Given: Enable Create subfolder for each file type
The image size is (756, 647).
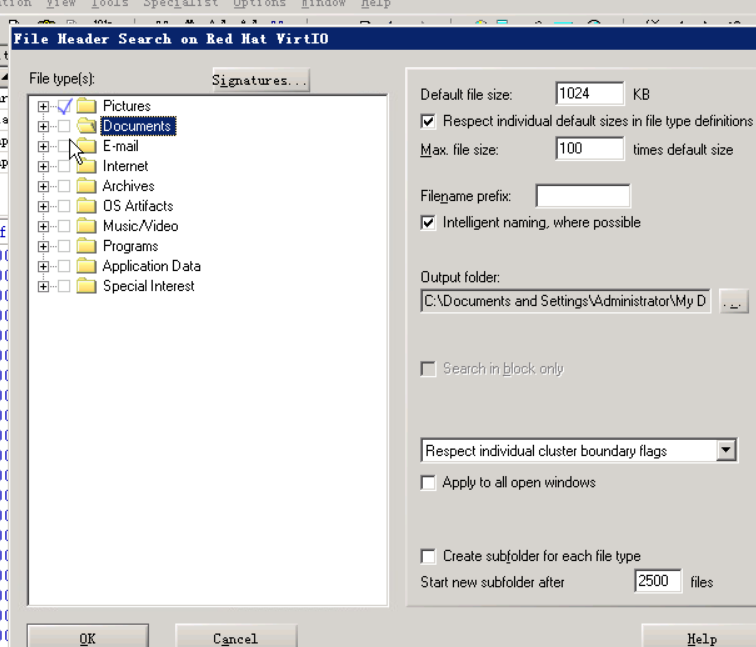Looking at the screenshot, I should point(428,556).
